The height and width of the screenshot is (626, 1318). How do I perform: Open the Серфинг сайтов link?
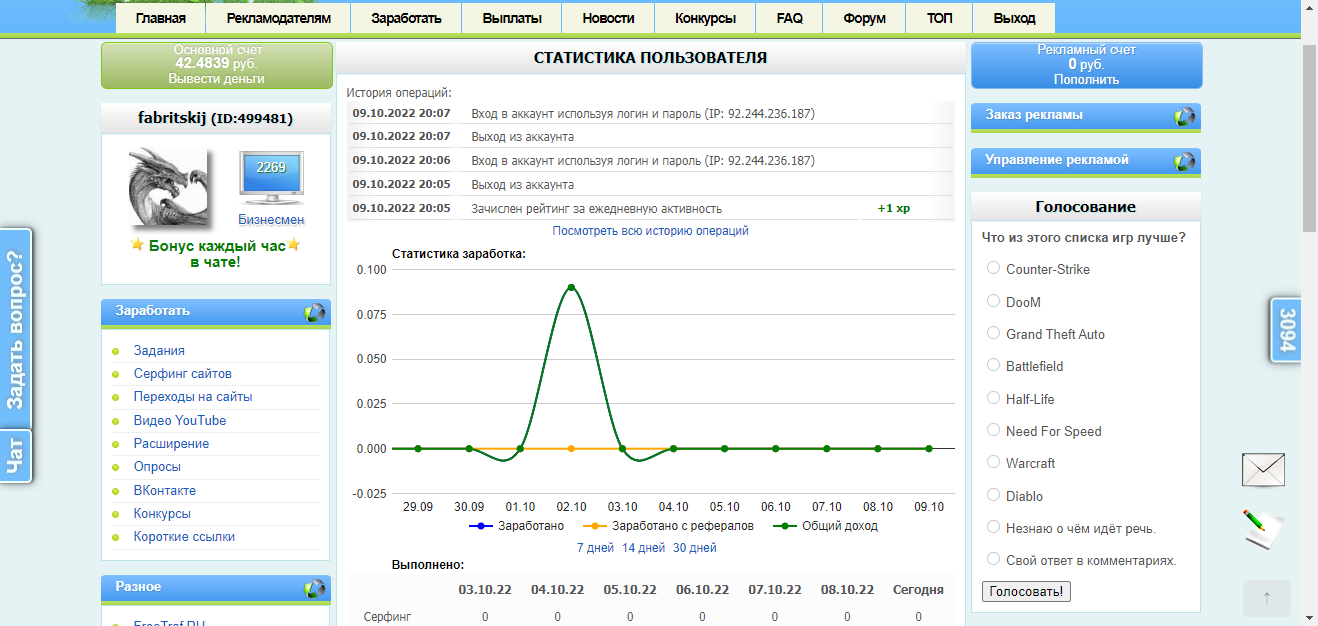(x=183, y=374)
